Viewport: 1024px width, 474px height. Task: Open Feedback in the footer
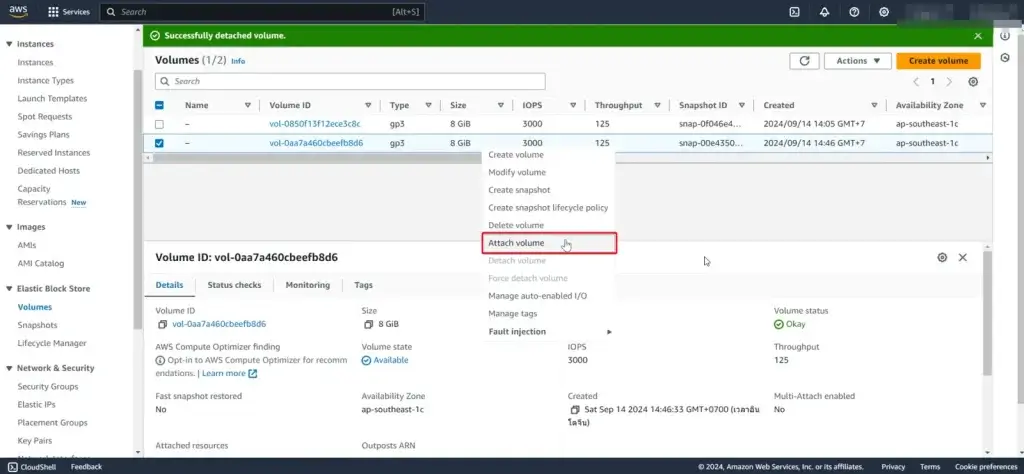[86, 467]
